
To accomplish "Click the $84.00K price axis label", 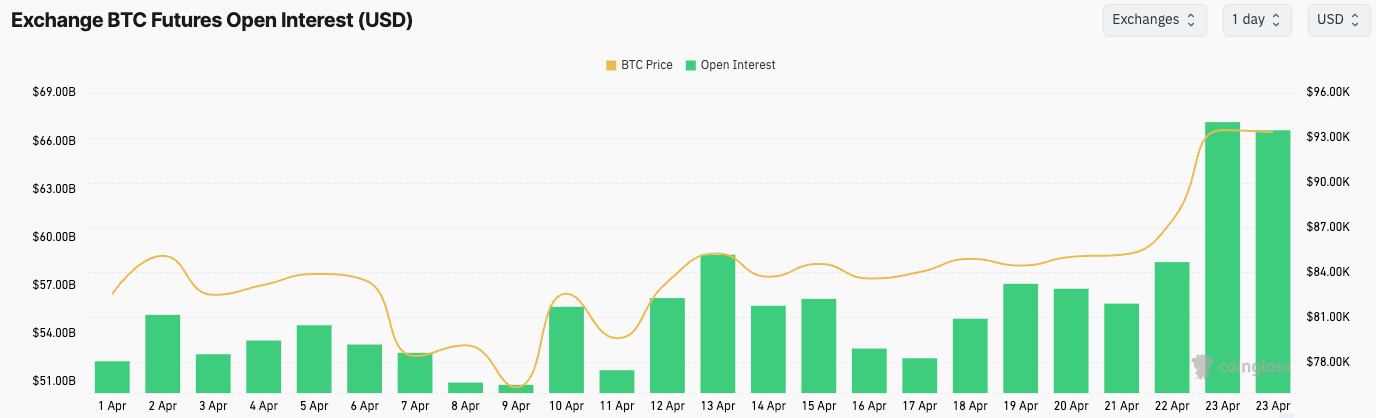I will click(x=1328, y=272).
